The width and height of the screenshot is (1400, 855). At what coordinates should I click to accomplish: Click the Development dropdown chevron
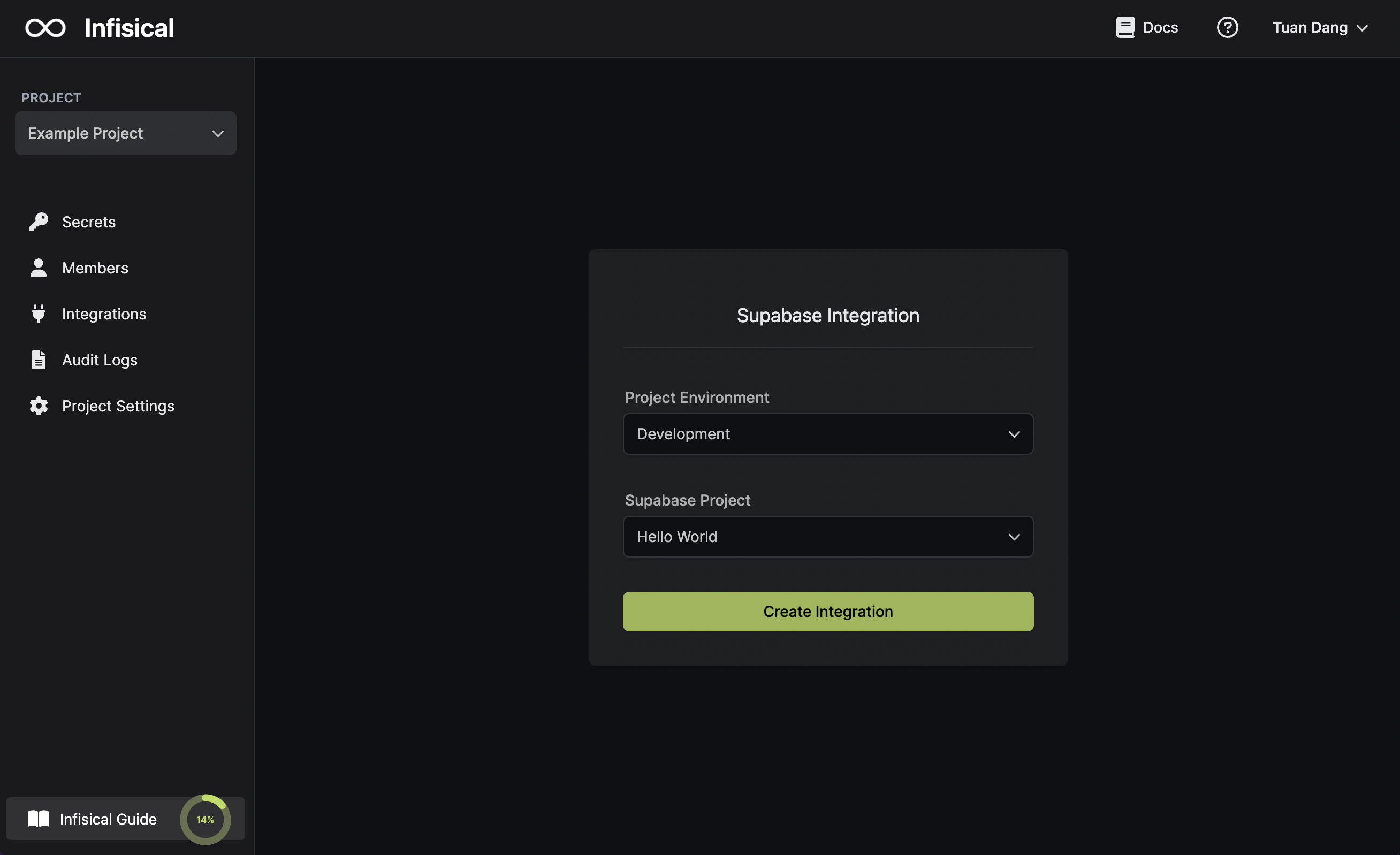[x=1014, y=434]
